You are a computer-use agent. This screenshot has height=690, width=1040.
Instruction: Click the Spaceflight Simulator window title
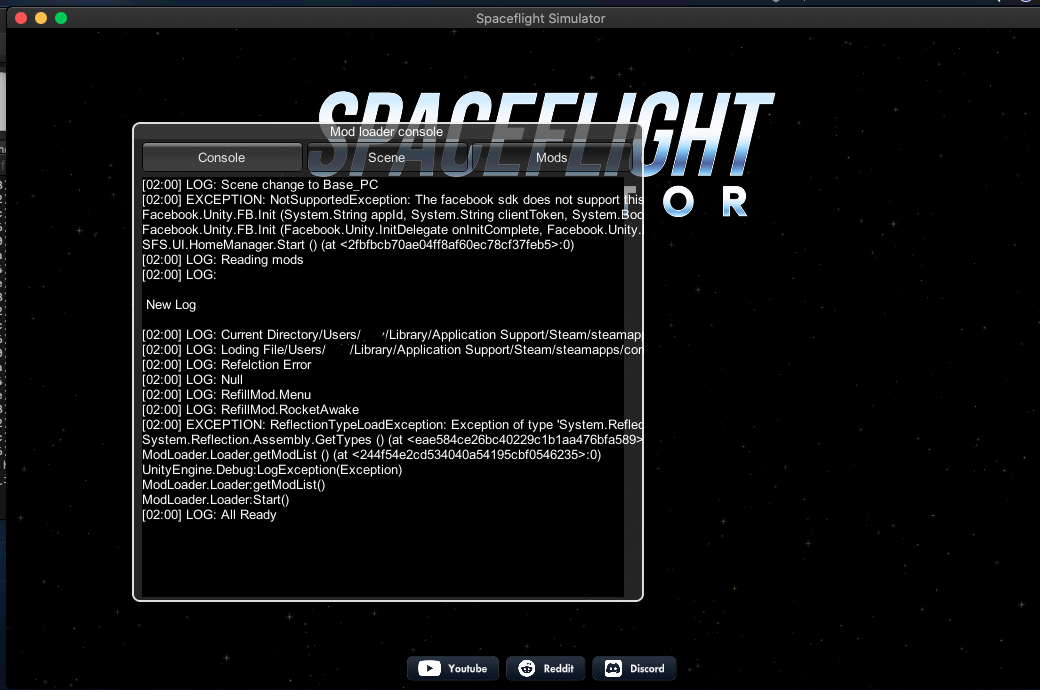click(541, 19)
